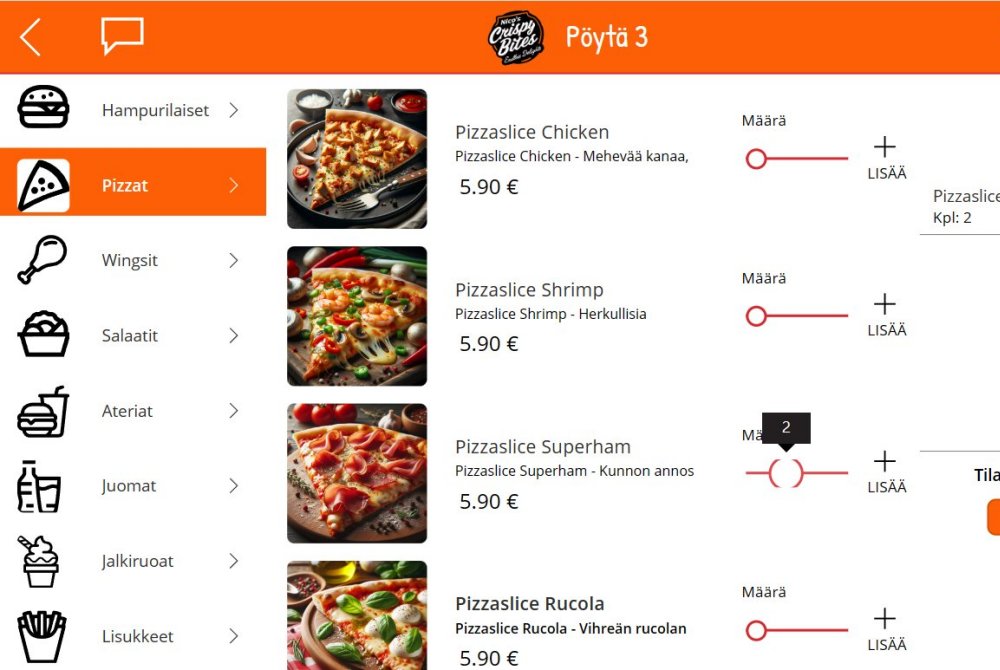This screenshot has height=670, width=1000.
Task: Click the Crispy Bites logo
Action: tap(515, 38)
